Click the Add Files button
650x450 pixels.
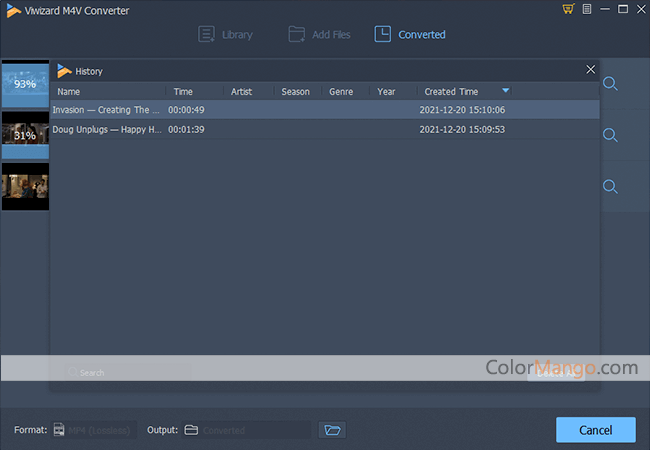[x=319, y=34]
